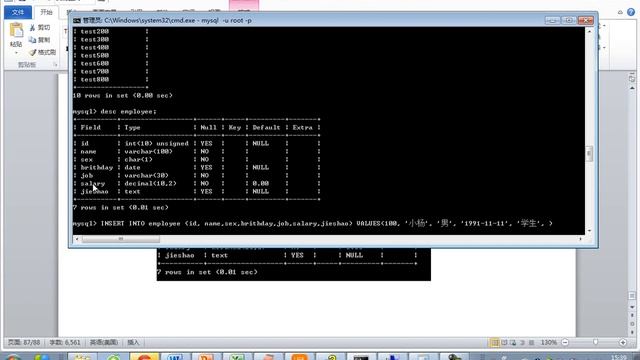Screen dimensions: 640x360
Task: Click the zoom in plus button
Action: [623, 342]
